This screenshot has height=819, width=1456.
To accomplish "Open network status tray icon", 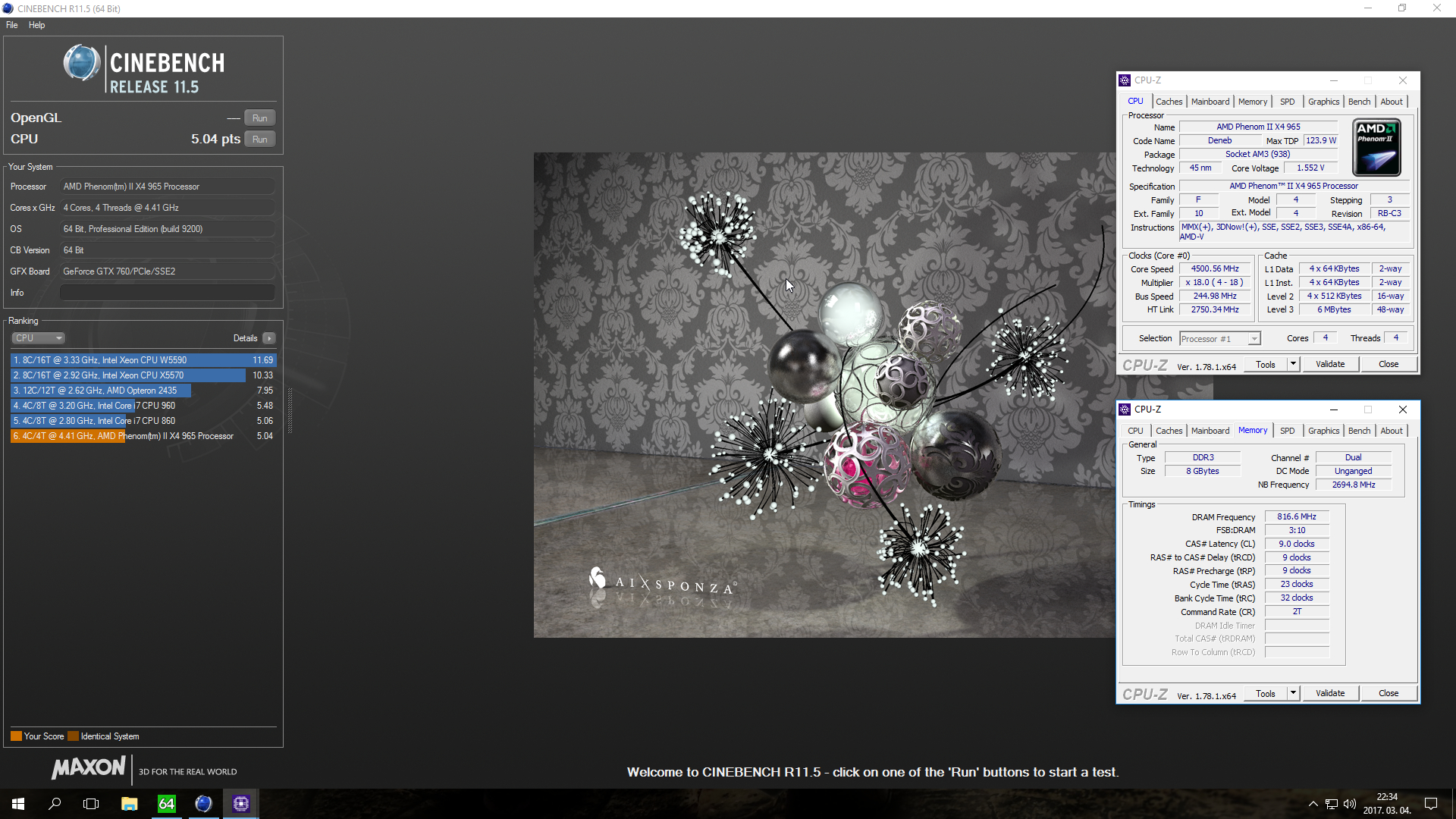I will point(1332,804).
